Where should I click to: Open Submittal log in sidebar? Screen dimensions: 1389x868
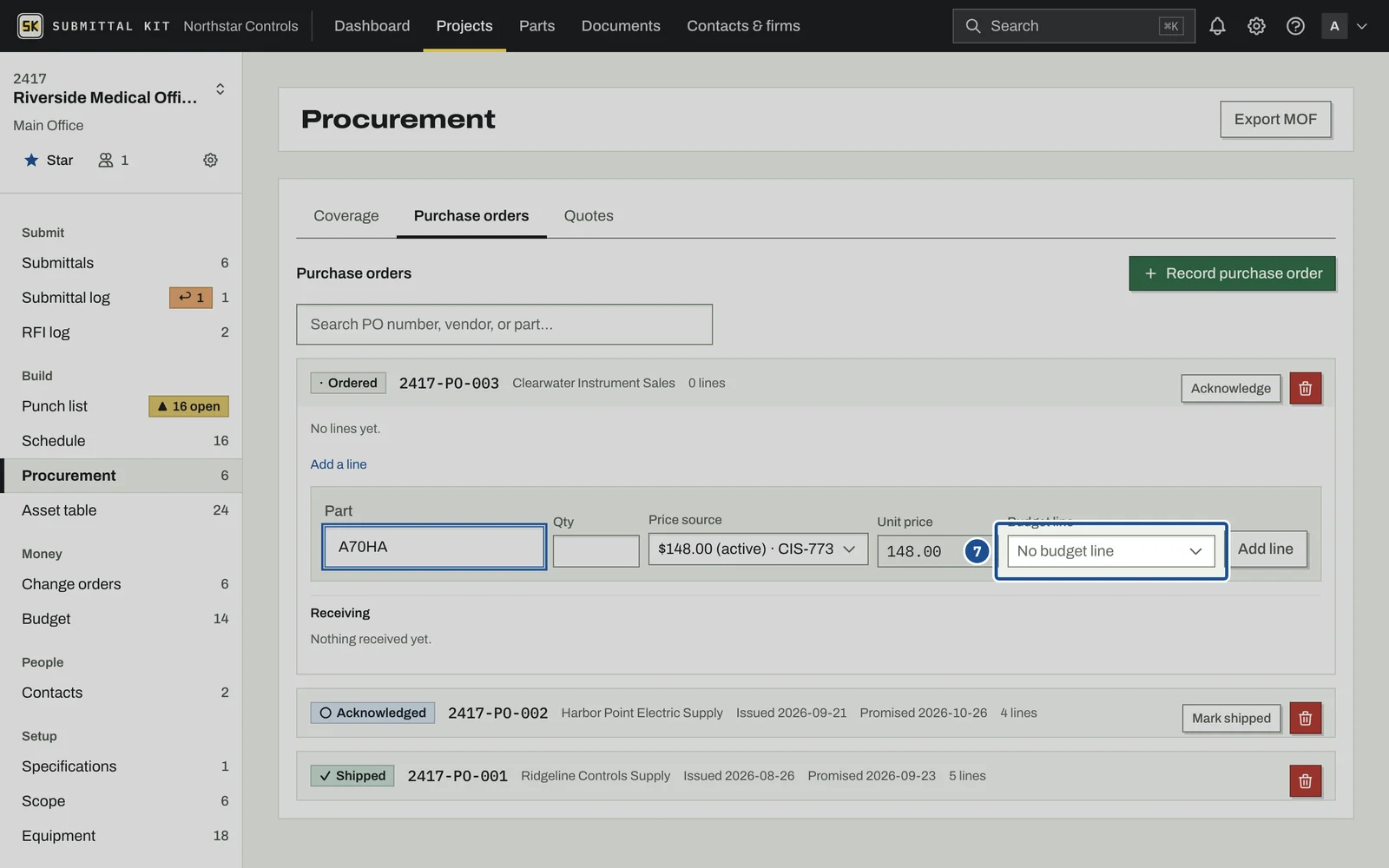[122, 298]
